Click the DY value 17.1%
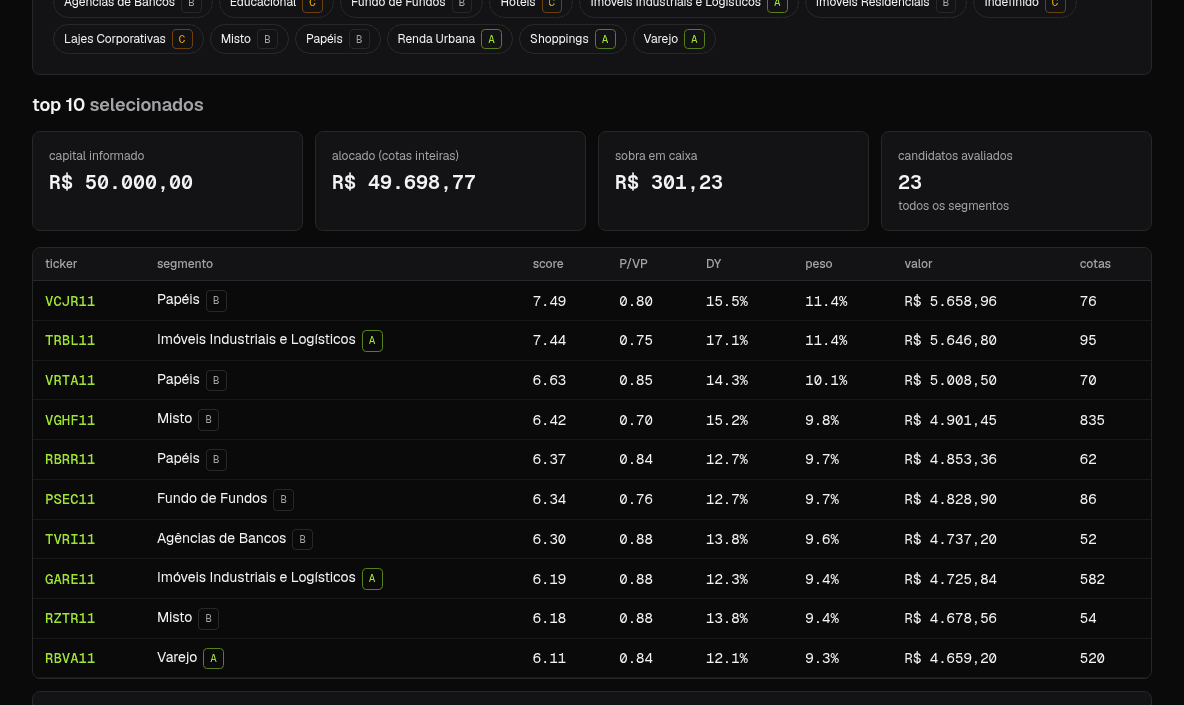 pos(727,340)
